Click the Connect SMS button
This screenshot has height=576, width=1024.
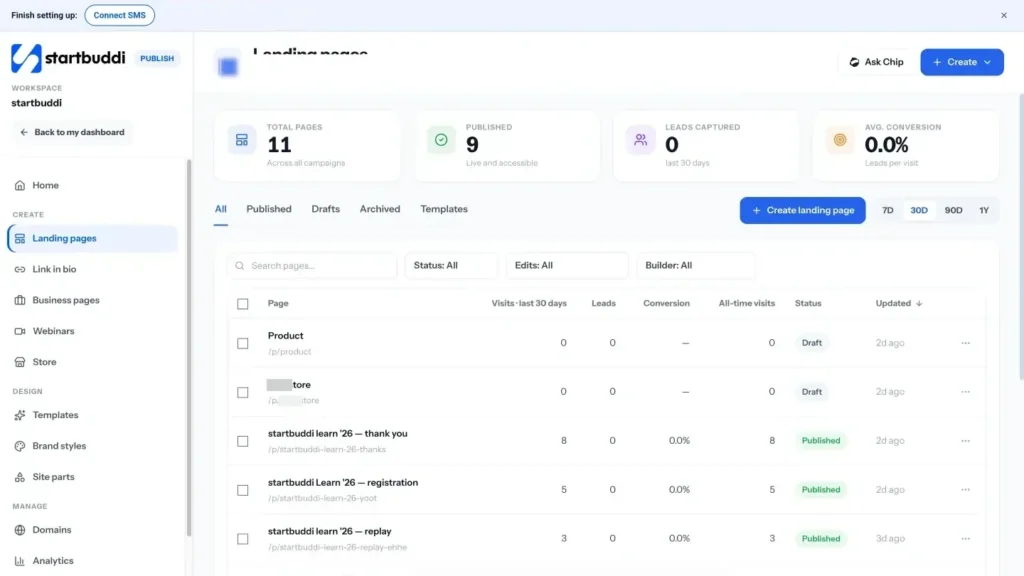(x=120, y=15)
